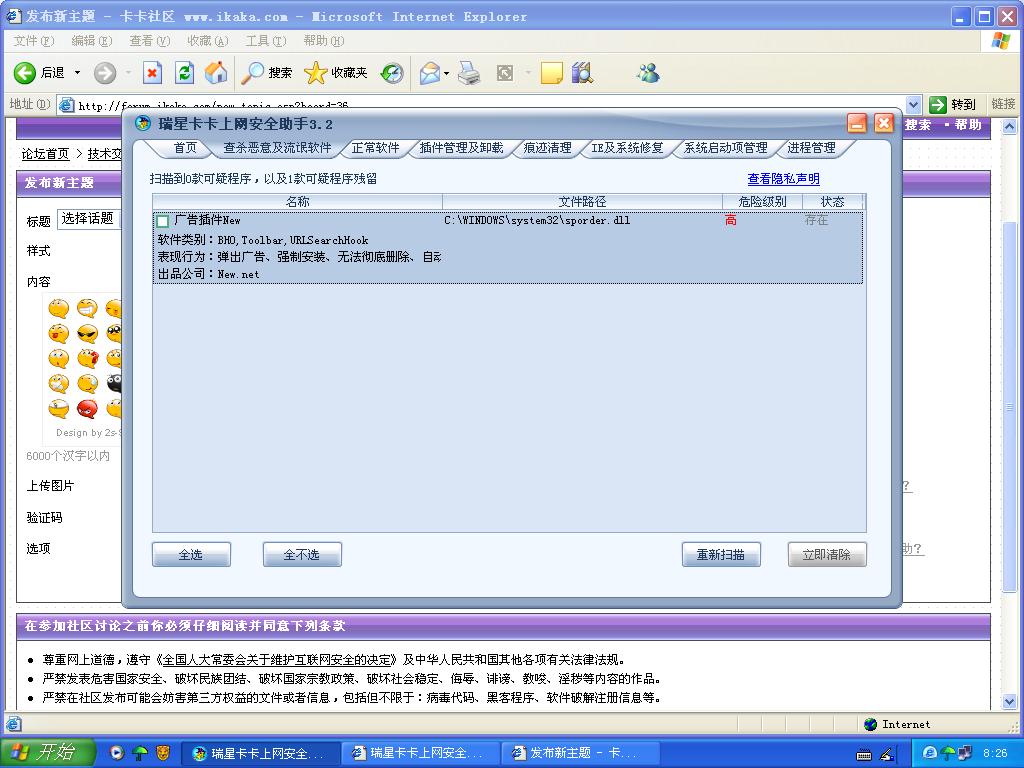Click the scrollbar down arrow
1024x768 pixels.
point(1010,702)
